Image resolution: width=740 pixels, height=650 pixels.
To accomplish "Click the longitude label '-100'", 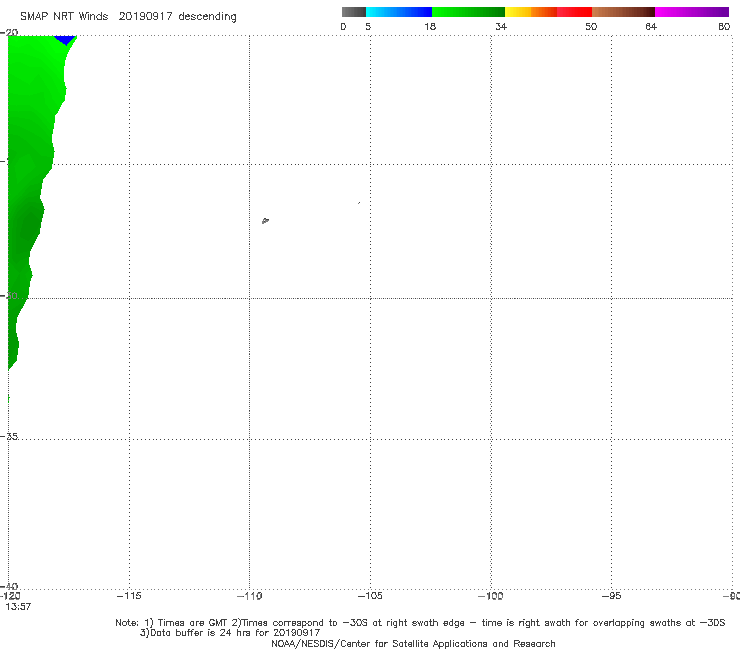I will point(490,596).
